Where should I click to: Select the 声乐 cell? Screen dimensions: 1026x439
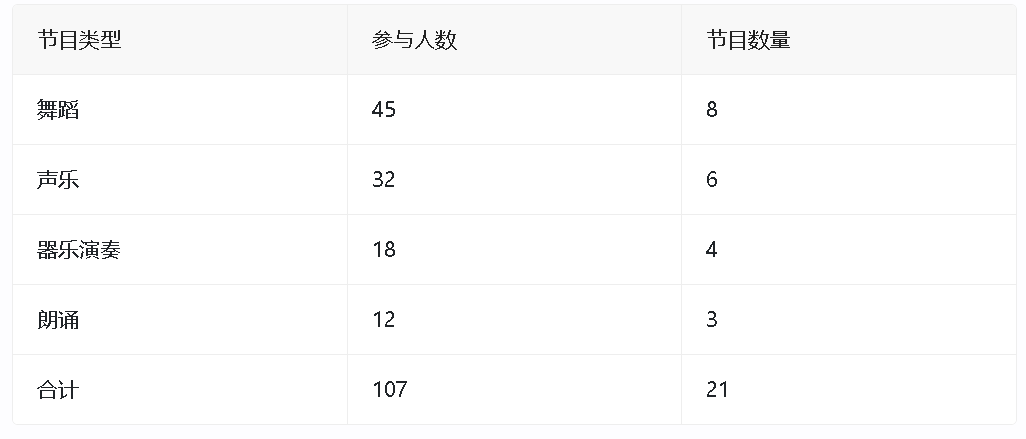pyautogui.click(x=58, y=180)
